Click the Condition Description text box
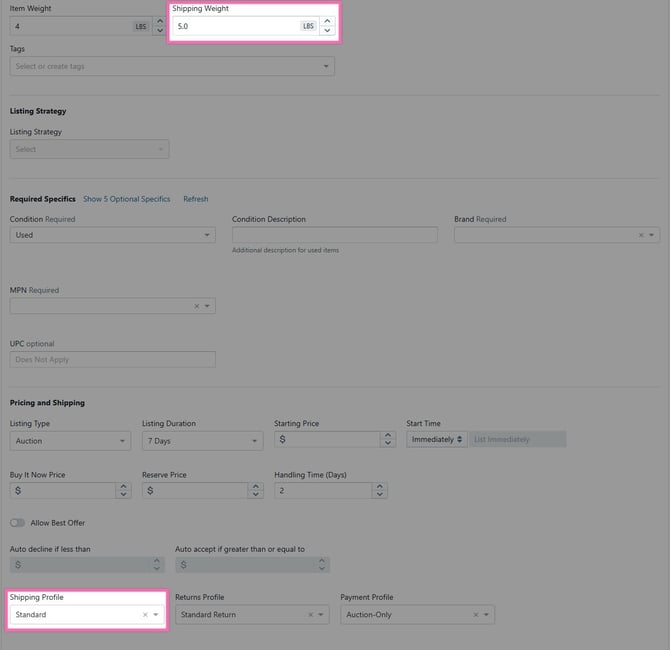 334,235
